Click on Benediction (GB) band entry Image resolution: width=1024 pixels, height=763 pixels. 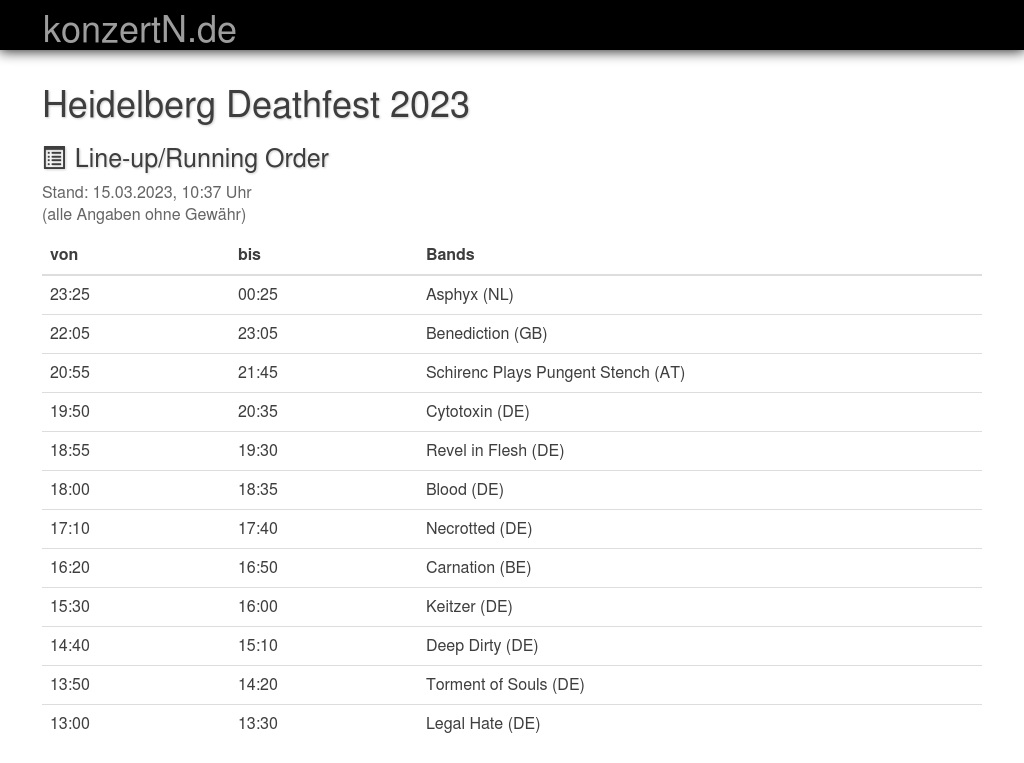click(x=486, y=333)
